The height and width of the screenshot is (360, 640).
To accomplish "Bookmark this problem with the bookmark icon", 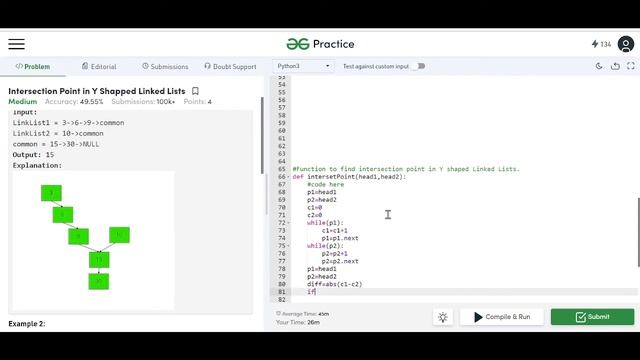I will coord(196,91).
